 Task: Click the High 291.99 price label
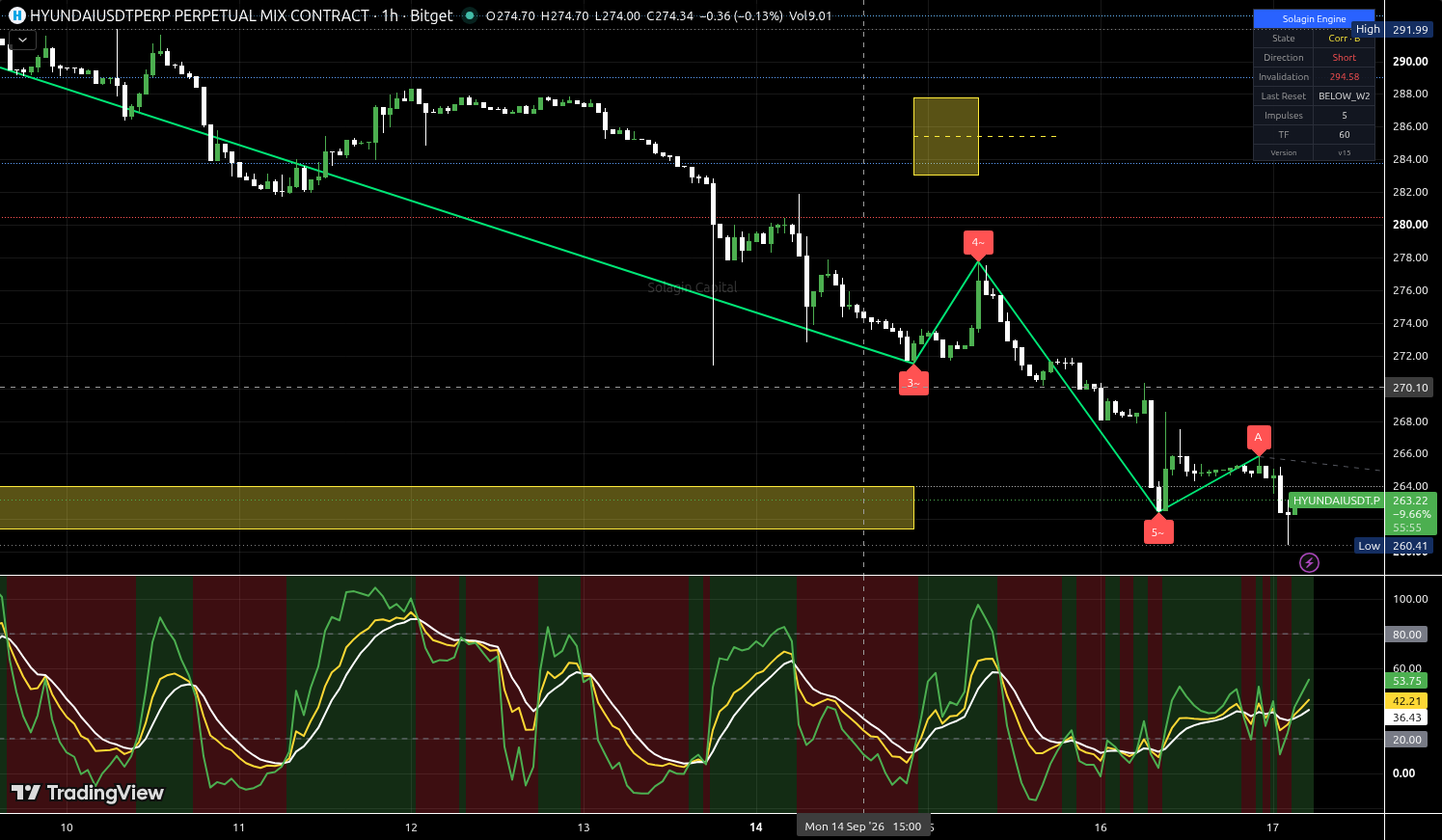click(x=1393, y=30)
